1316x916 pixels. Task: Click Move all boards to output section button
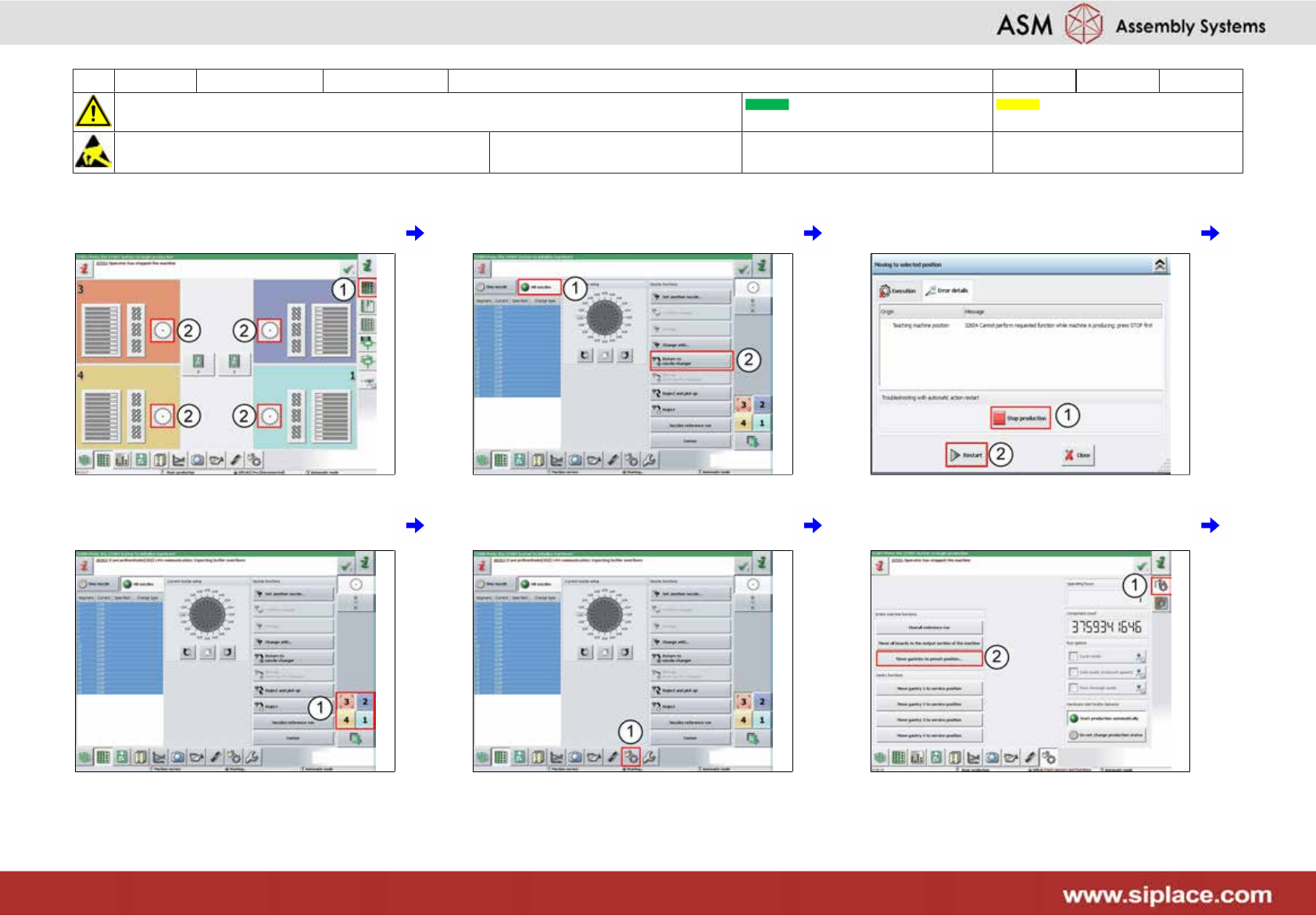[929, 643]
